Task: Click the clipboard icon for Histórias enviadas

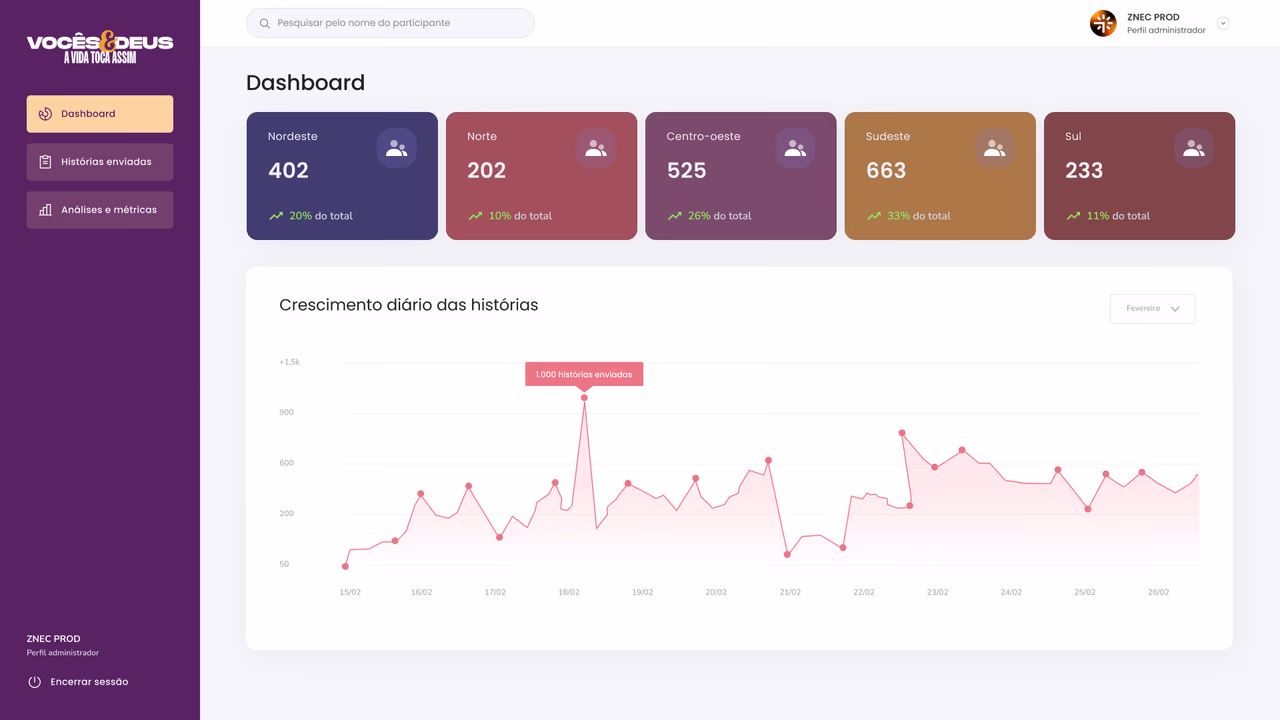Action: [x=45, y=162]
